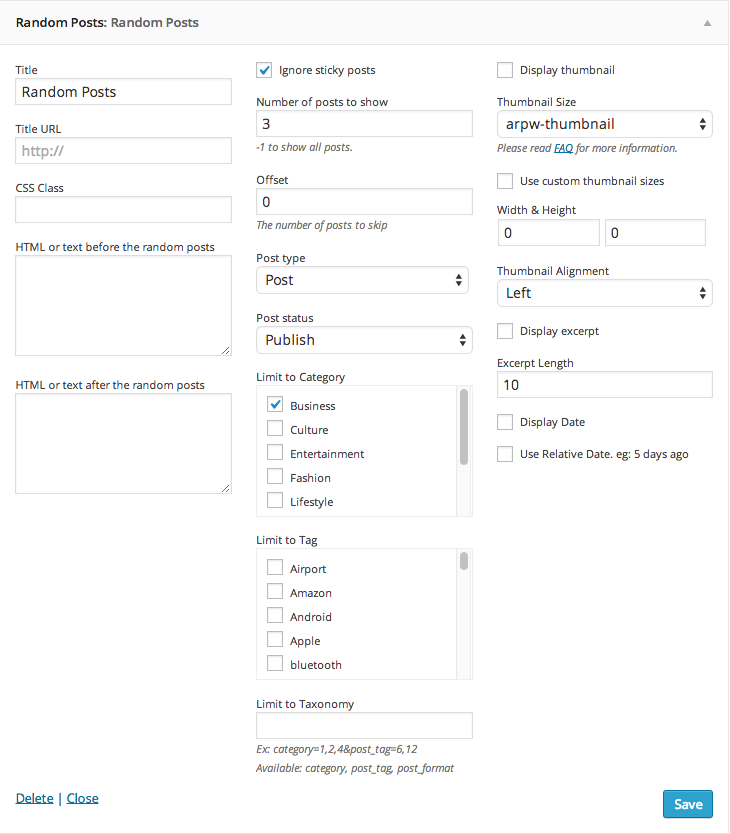Check Use custom thumbnail sizes
Screen dimensions: 730x834
[x=505, y=181]
